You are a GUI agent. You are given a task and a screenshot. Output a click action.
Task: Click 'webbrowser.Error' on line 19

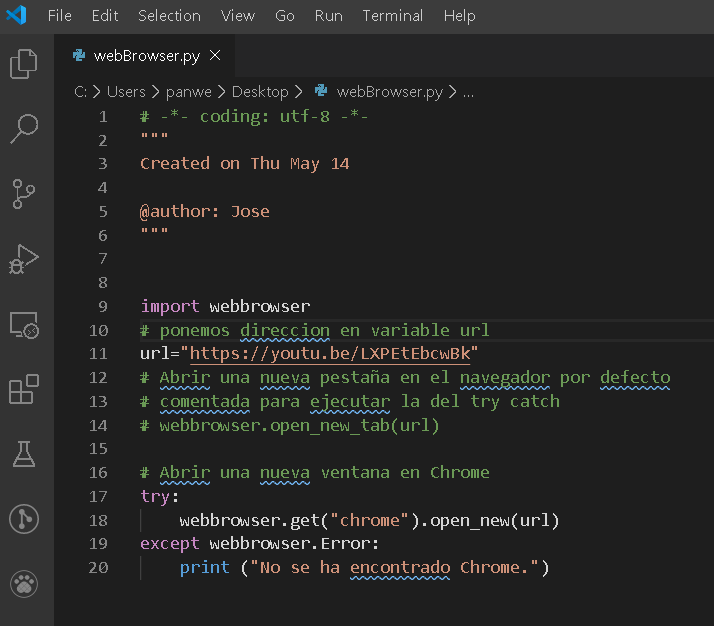(291, 543)
